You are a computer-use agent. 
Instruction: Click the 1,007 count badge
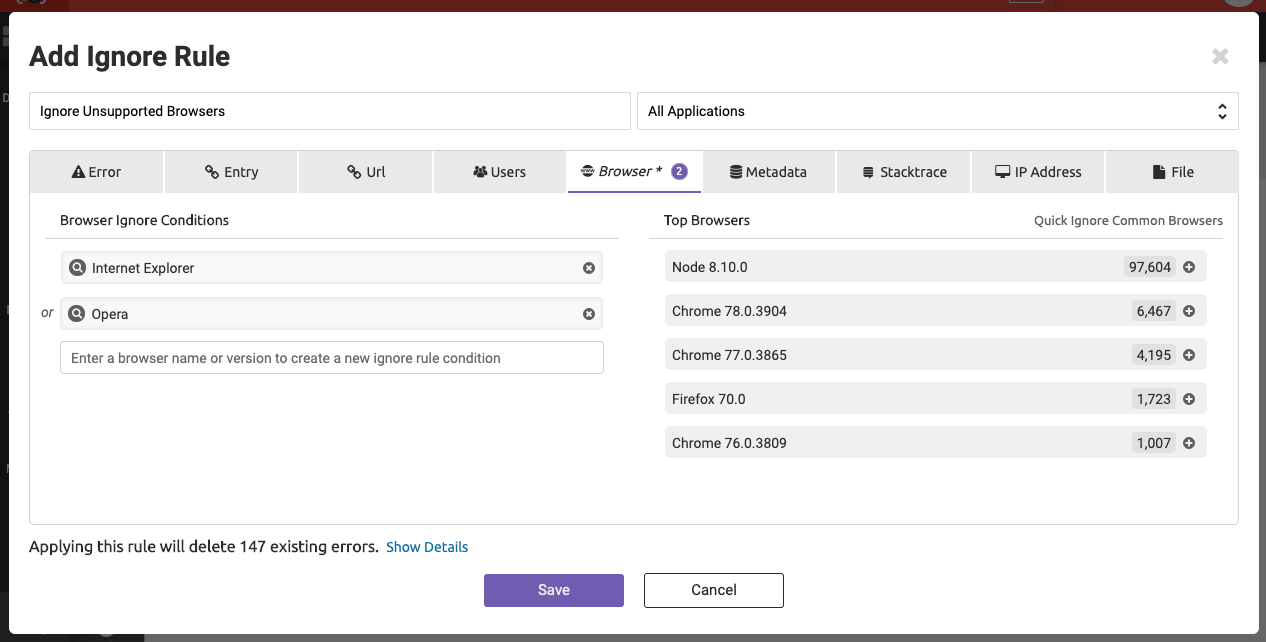[x=1153, y=443]
